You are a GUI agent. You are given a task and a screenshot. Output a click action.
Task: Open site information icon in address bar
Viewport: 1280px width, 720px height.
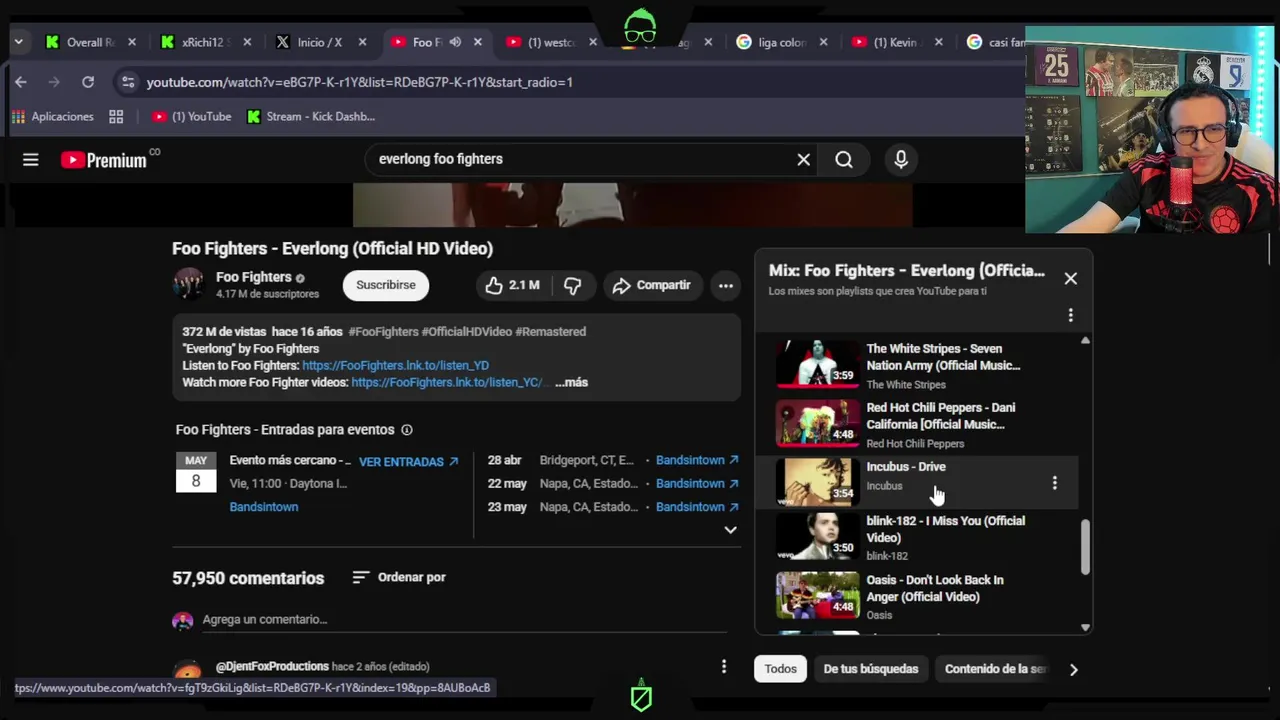tap(126, 82)
